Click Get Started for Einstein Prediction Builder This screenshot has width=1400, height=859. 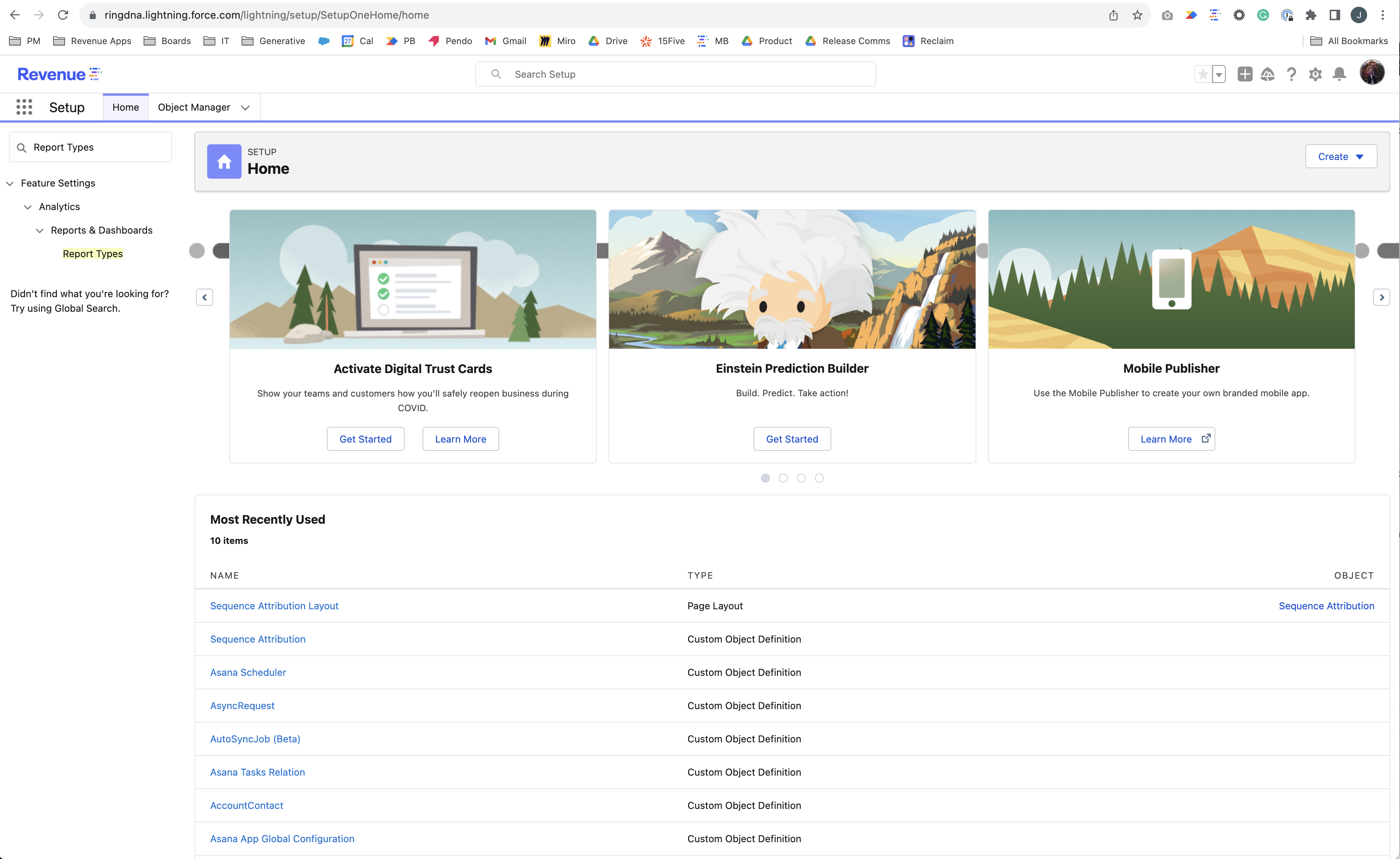792,439
